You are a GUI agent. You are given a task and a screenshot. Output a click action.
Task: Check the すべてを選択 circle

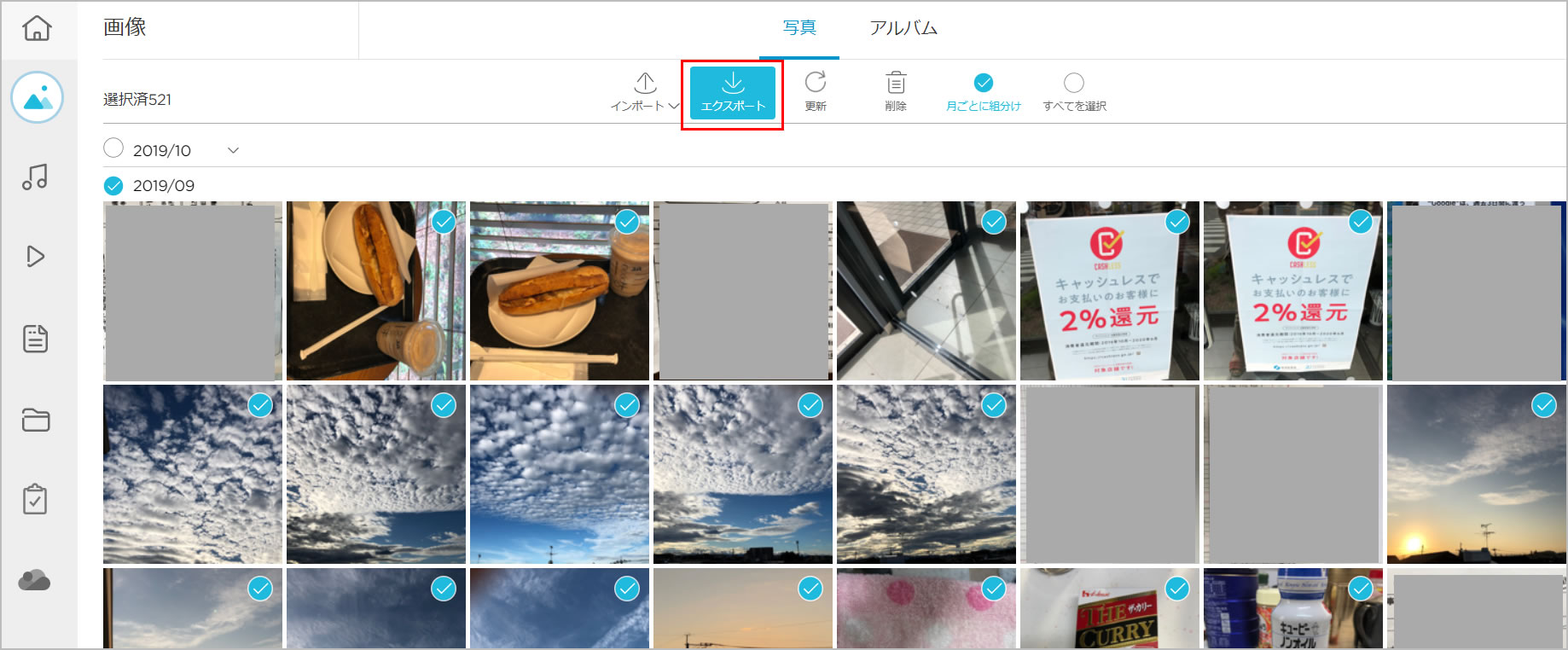pyautogui.click(x=1074, y=83)
